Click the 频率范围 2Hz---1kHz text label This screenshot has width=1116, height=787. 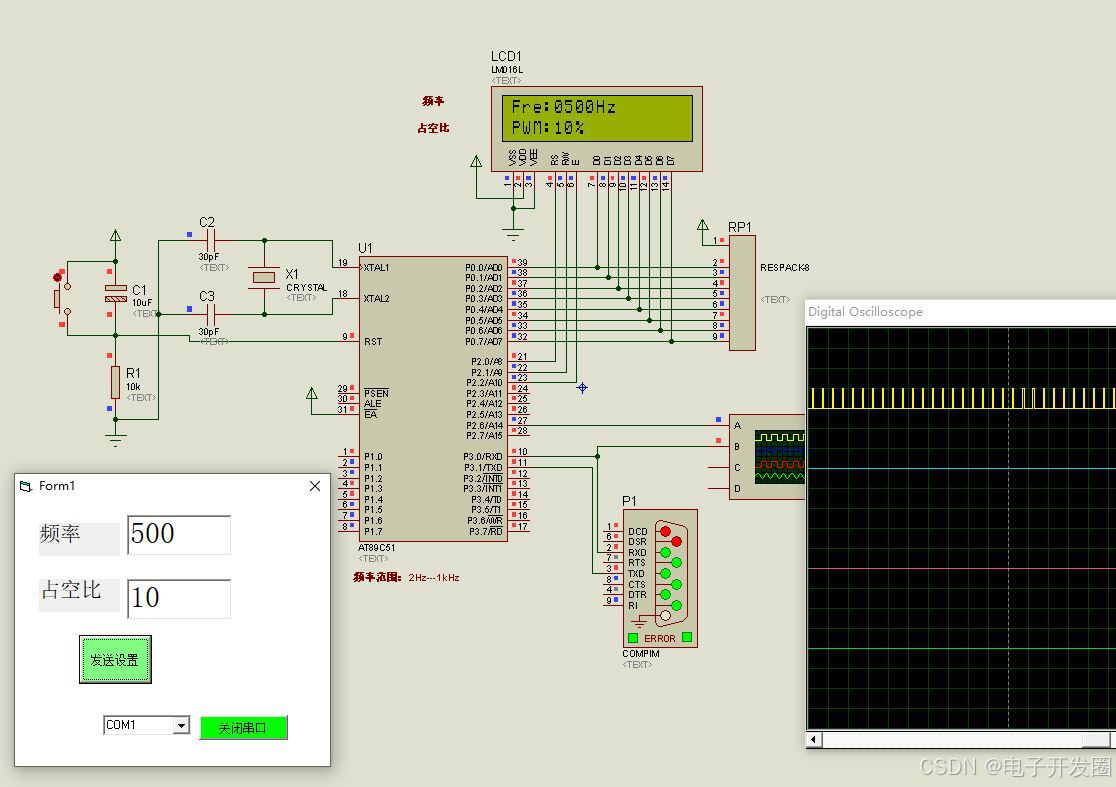coord(406,577)
